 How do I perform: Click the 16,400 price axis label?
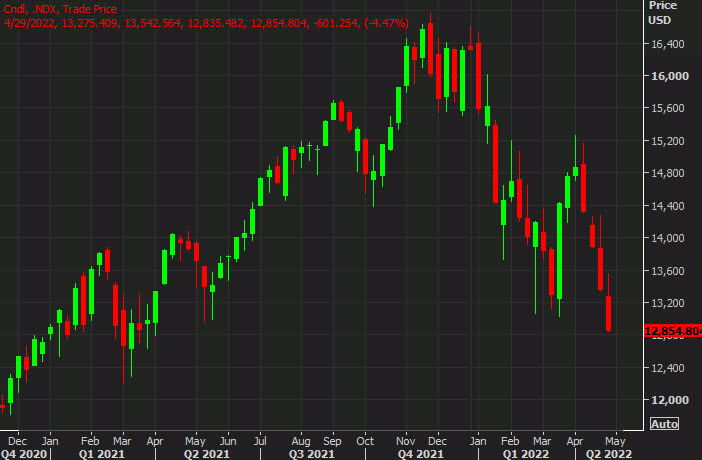(663, 44)
